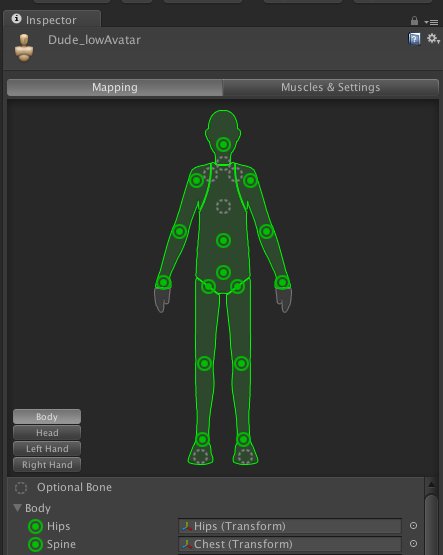Screen dimensions: 443x555
Task: Select the knee bone circle on screen right
Action: click(242, 364)
